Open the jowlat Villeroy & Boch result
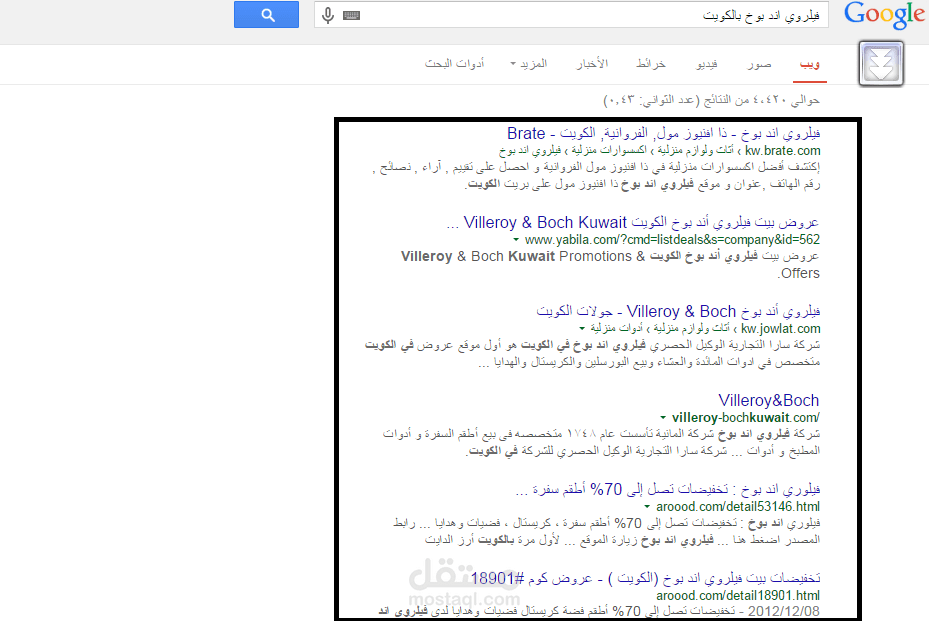929x621 pixels. 678,311
